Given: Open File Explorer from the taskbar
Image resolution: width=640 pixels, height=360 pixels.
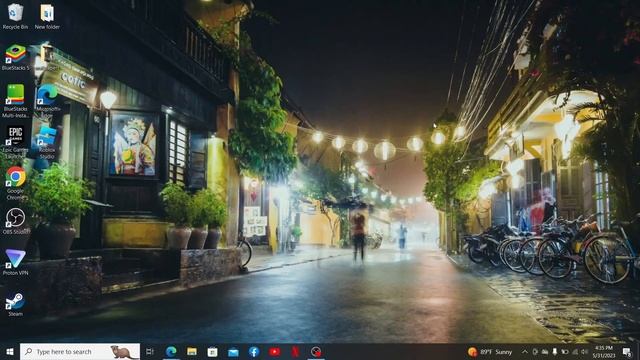Looking at the screenshot, I should click(x=192, y=351).
